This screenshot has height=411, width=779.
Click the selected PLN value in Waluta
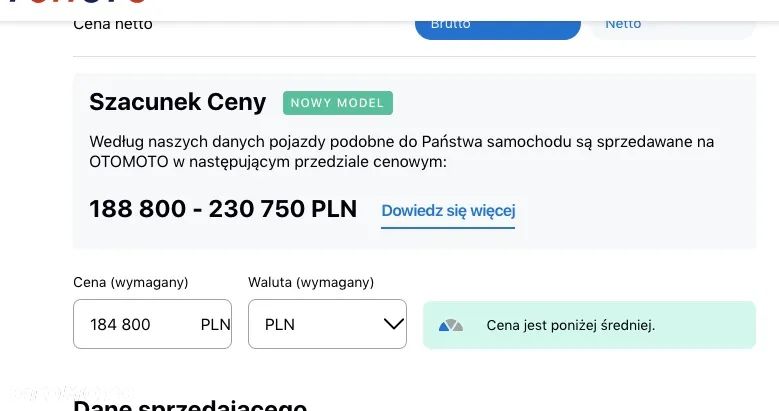pos(280,325)
